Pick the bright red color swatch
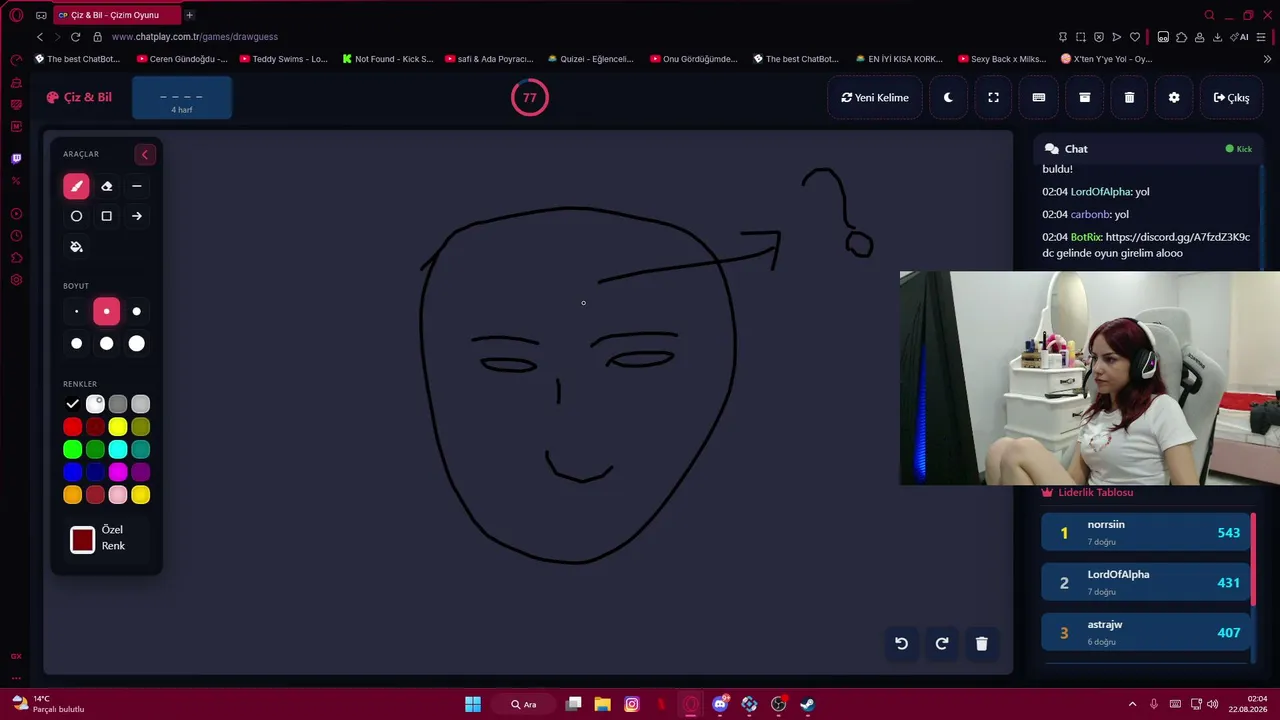The width and height of the screenshot is (1280, 720). 72,427
